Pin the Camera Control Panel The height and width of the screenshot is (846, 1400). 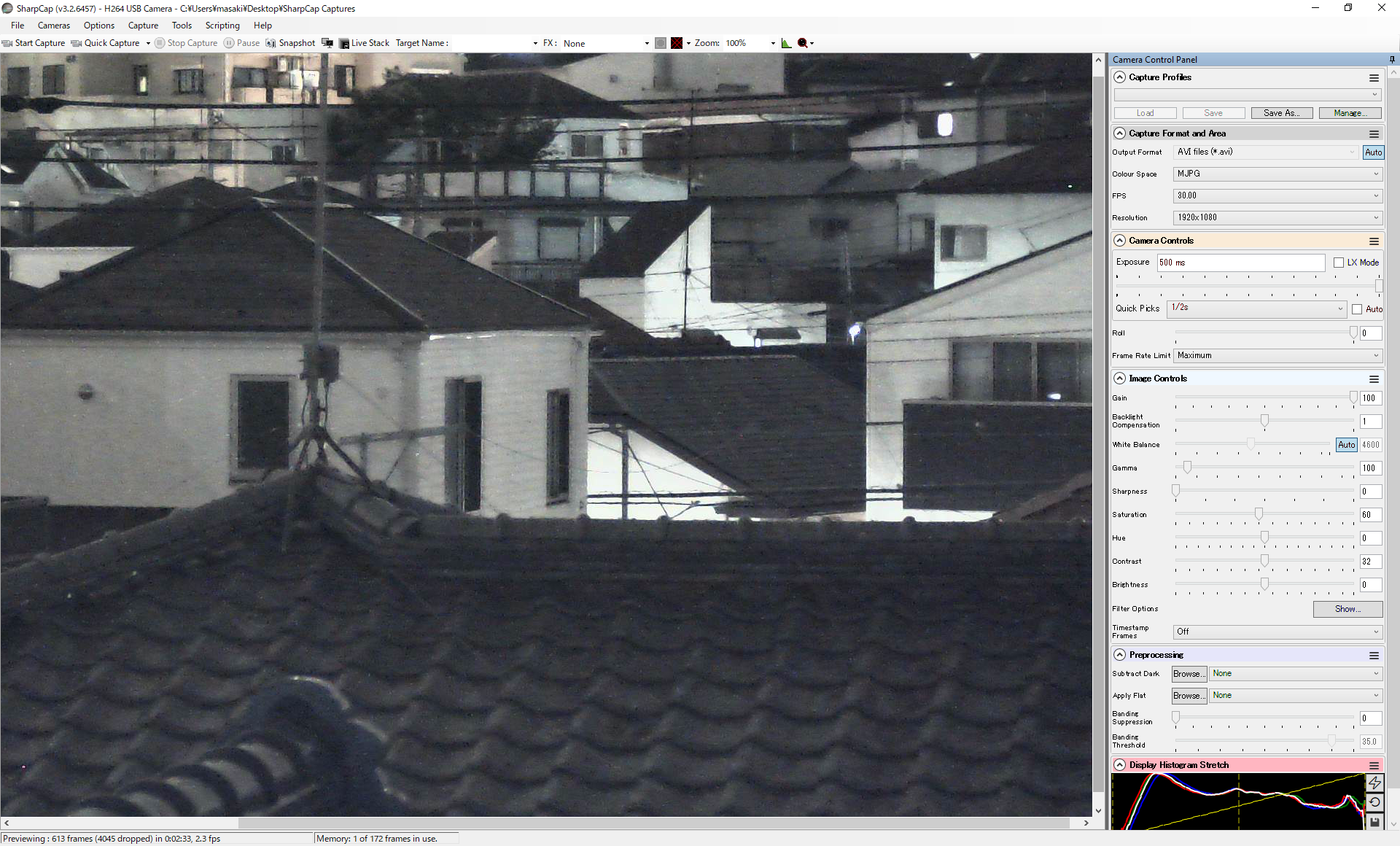click(x=1392, y=60)
